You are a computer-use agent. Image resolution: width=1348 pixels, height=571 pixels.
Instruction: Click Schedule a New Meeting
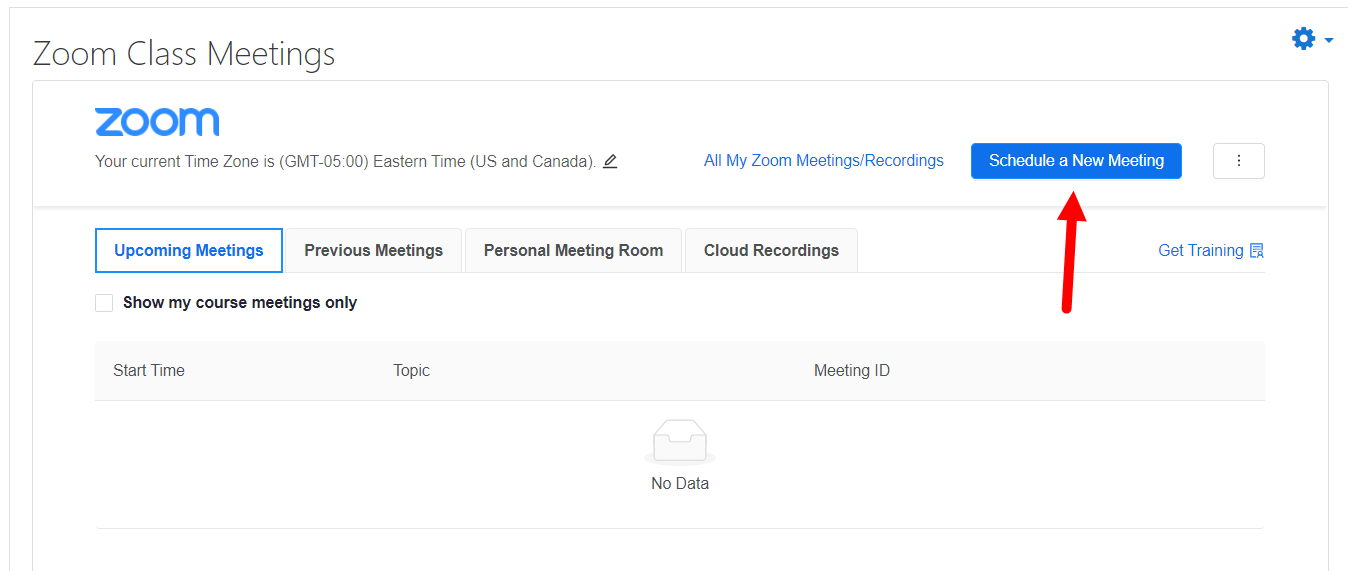(1076, 161)
